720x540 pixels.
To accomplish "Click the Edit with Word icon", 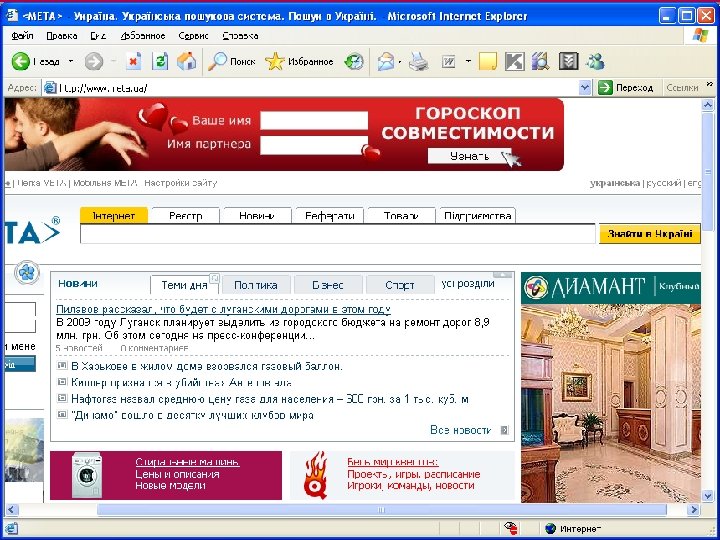I will 449,62.
